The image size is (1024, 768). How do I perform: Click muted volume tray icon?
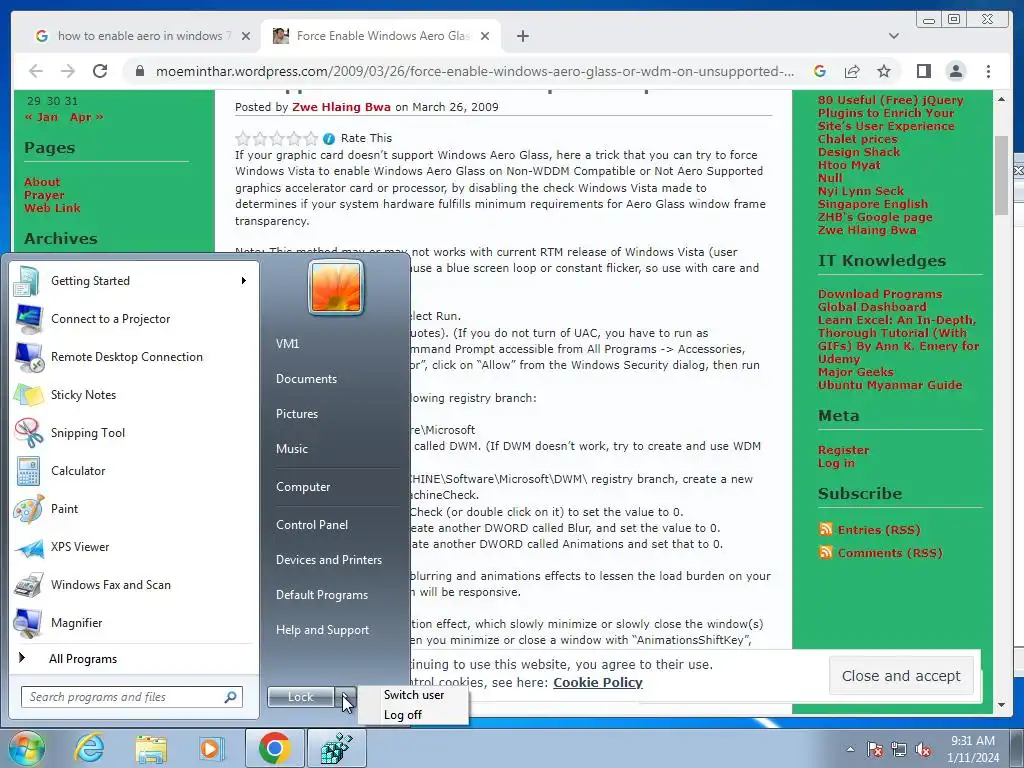pos(923,749)
